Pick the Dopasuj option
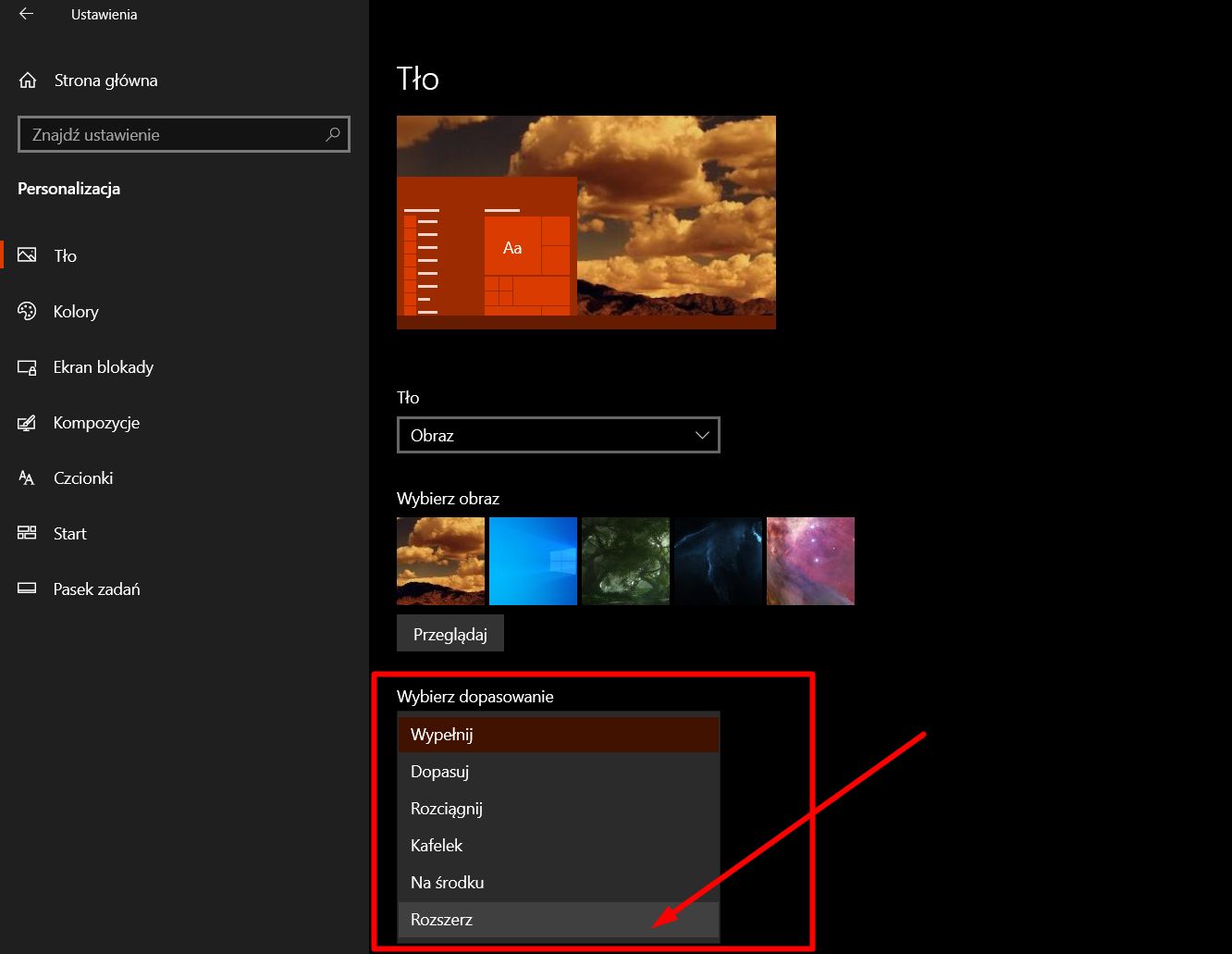 coord(558,772)
